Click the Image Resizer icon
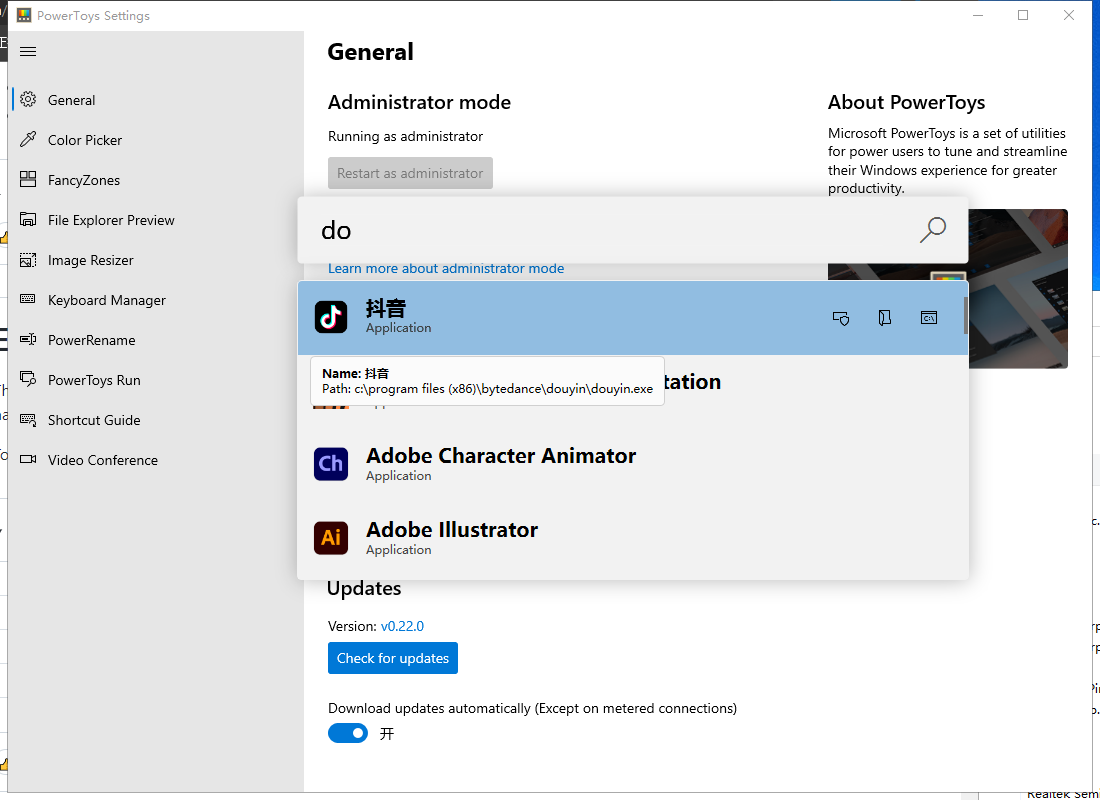The width and height of the screenshot is (1100, 800). coord(28,260)
